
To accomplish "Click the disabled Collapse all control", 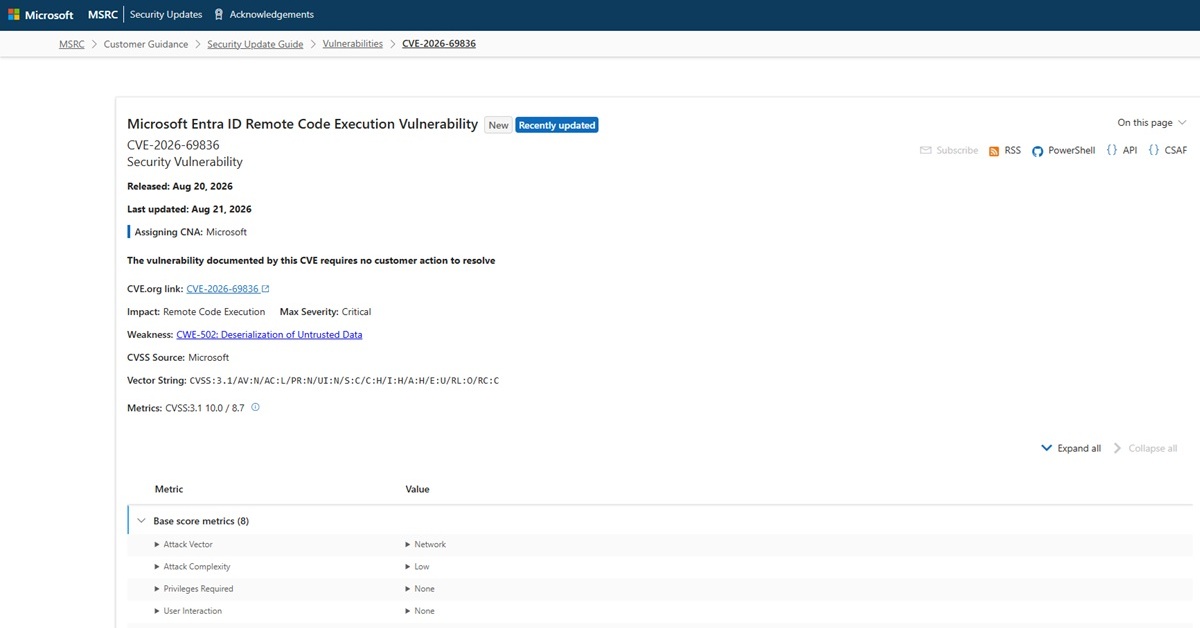I will 1145,448.
